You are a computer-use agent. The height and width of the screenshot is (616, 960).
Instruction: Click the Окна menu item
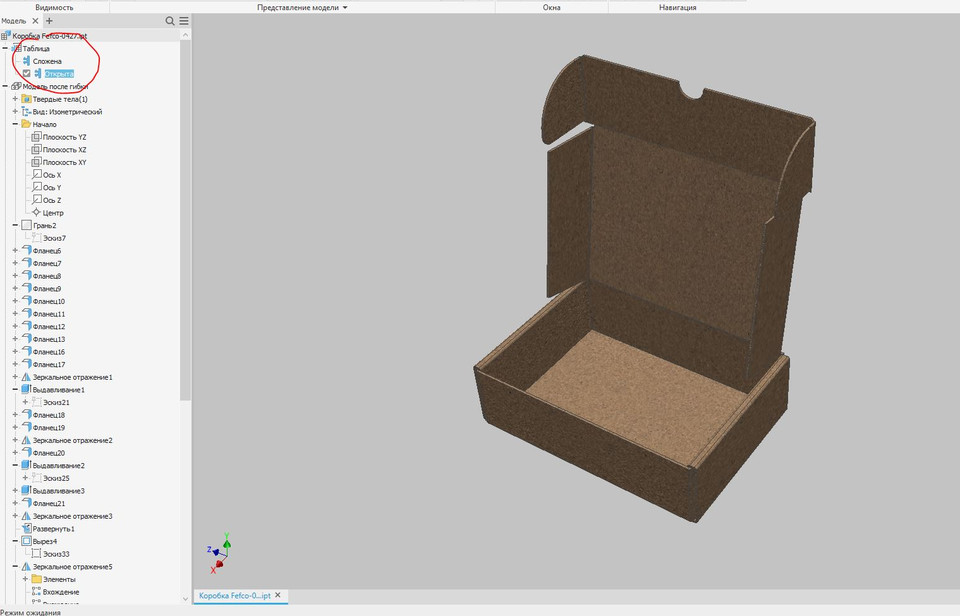(553, 5)
